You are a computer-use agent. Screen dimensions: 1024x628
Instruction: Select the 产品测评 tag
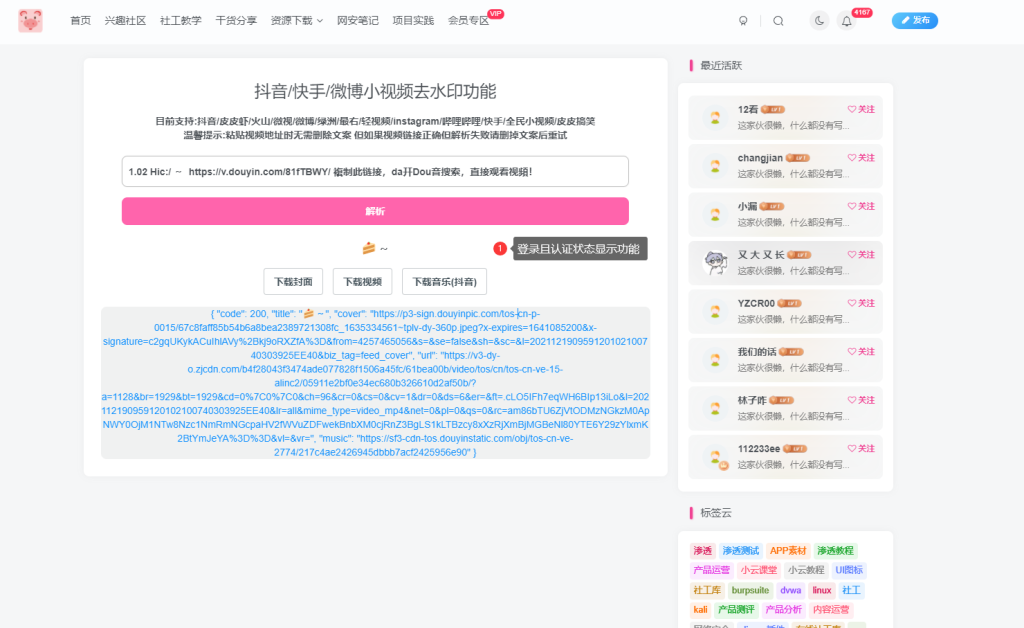(736, 610)
